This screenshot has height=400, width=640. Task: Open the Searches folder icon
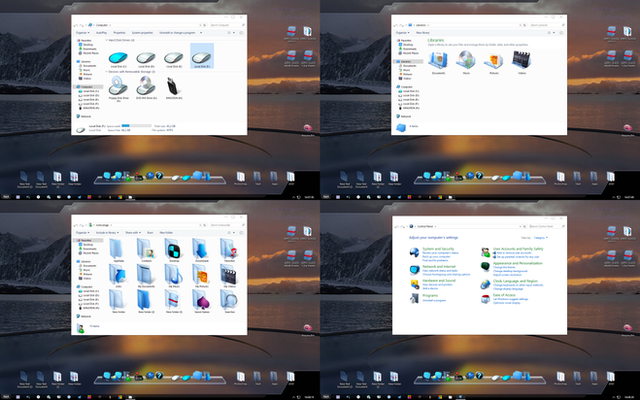pos(229,300)
